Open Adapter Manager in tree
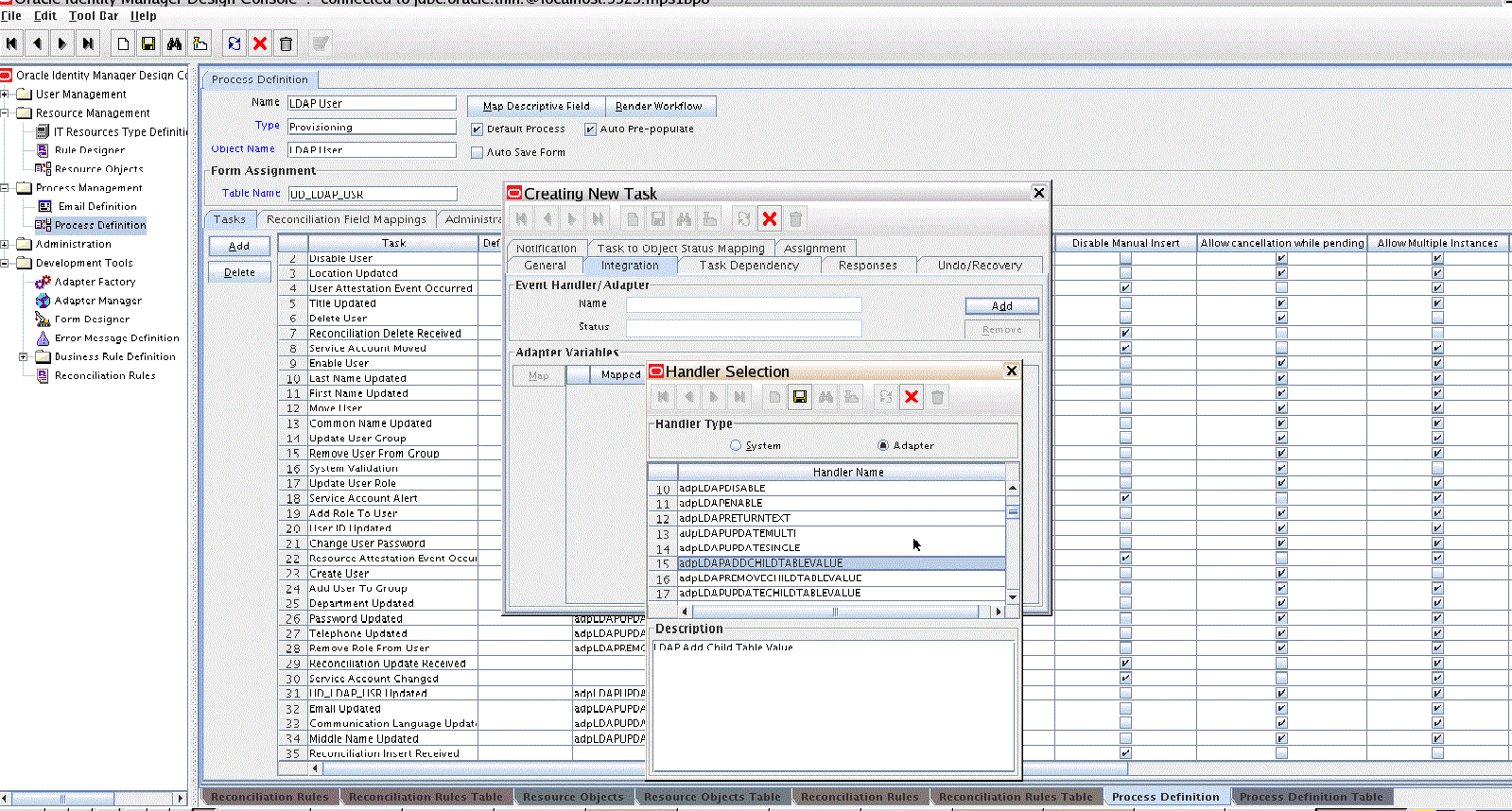The height and width of the screenshot is (811, 1512). [x=97, y=301]
